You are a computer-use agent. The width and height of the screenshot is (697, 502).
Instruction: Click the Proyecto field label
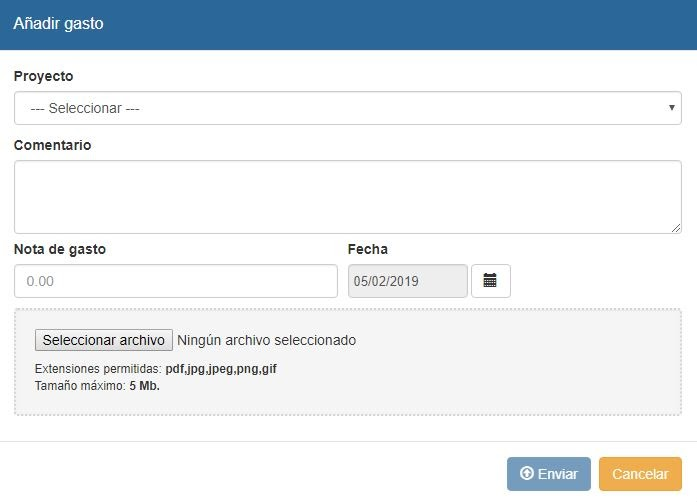(43, 76)
